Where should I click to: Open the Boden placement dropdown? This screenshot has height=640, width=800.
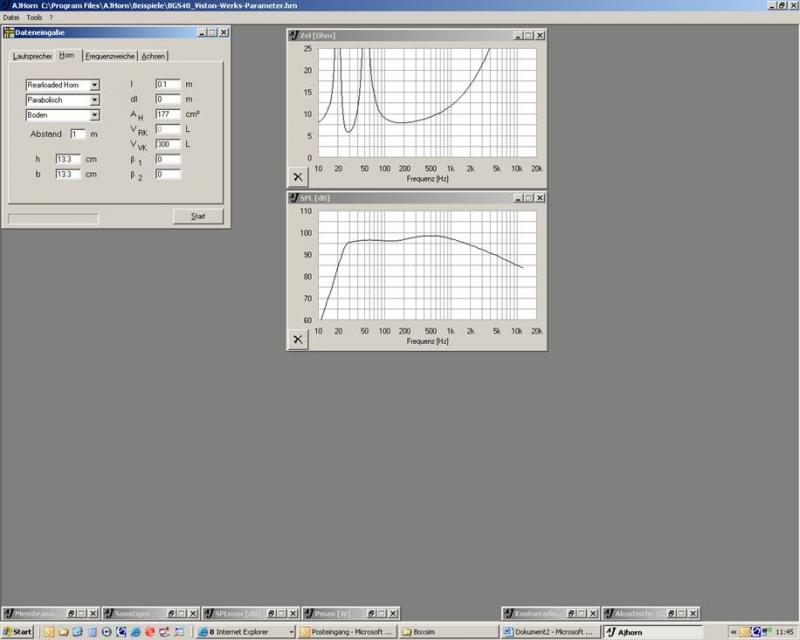point(95,115)
